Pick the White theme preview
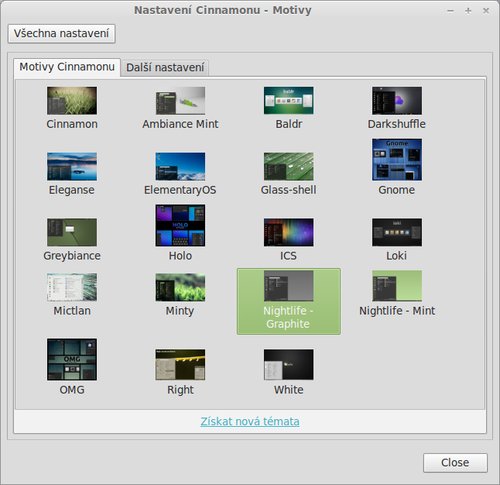The image size is (500, 485). tap(289, 365)
